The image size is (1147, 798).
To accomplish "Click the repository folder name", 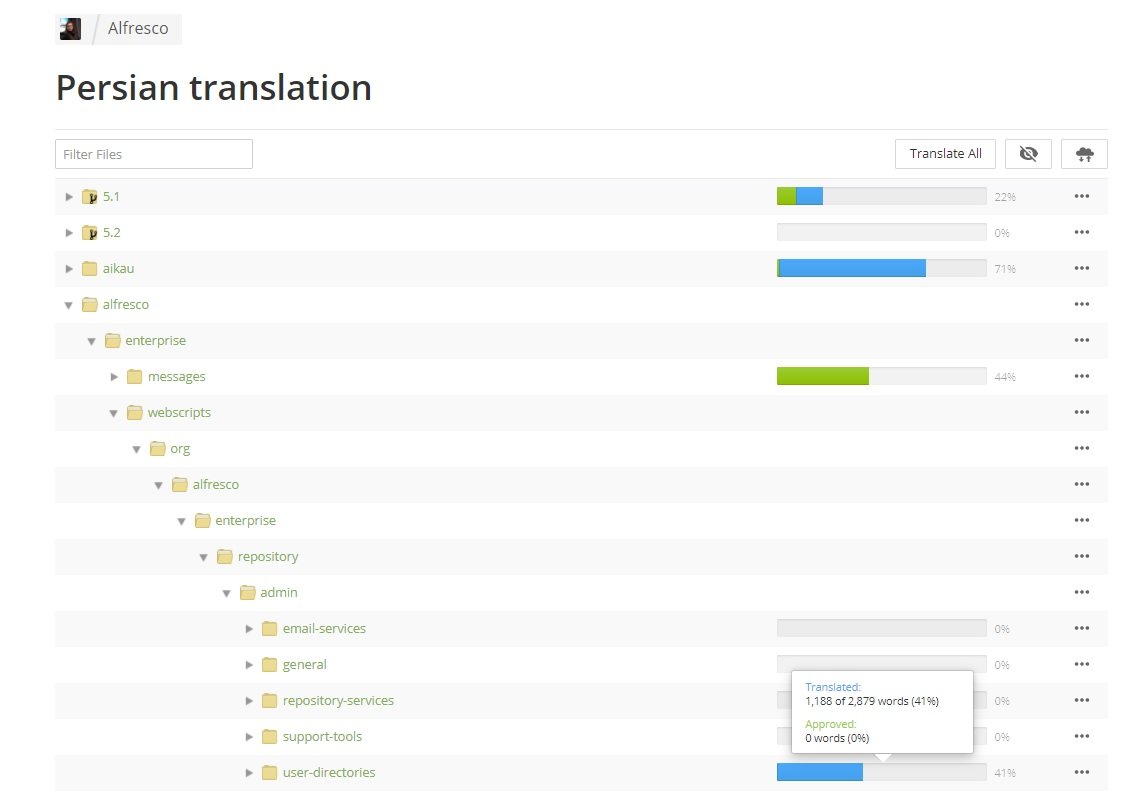I will point(268,557).
